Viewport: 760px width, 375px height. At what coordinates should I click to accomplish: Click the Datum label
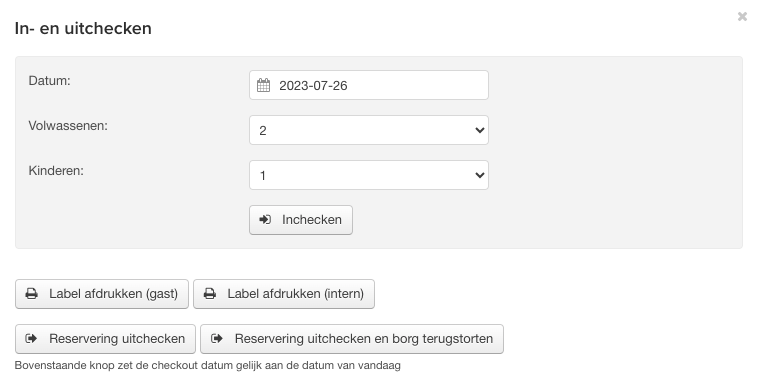(49, 80)
